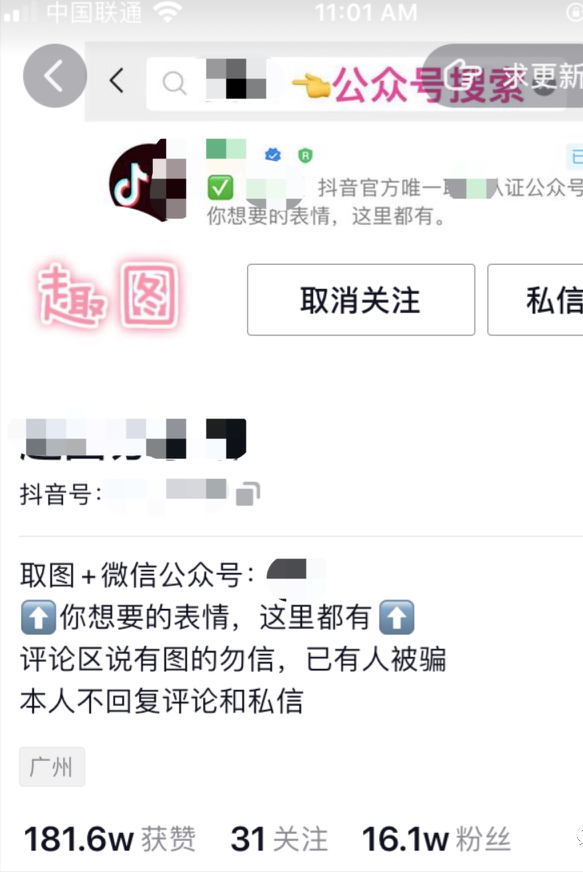
Task: Open the 31 关注 following list
Action: tap(279, 839)
